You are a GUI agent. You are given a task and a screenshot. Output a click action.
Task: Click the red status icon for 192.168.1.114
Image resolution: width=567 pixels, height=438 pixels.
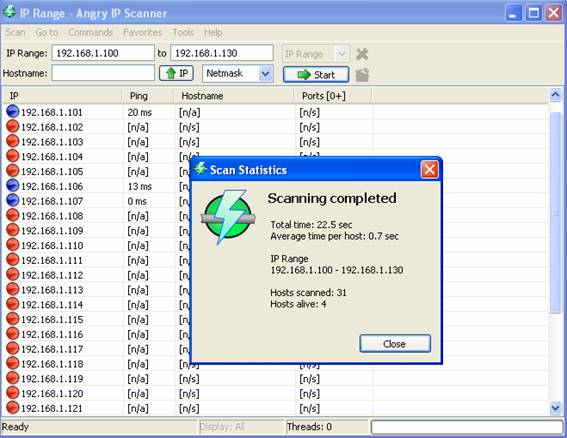[x=13, y=304]
